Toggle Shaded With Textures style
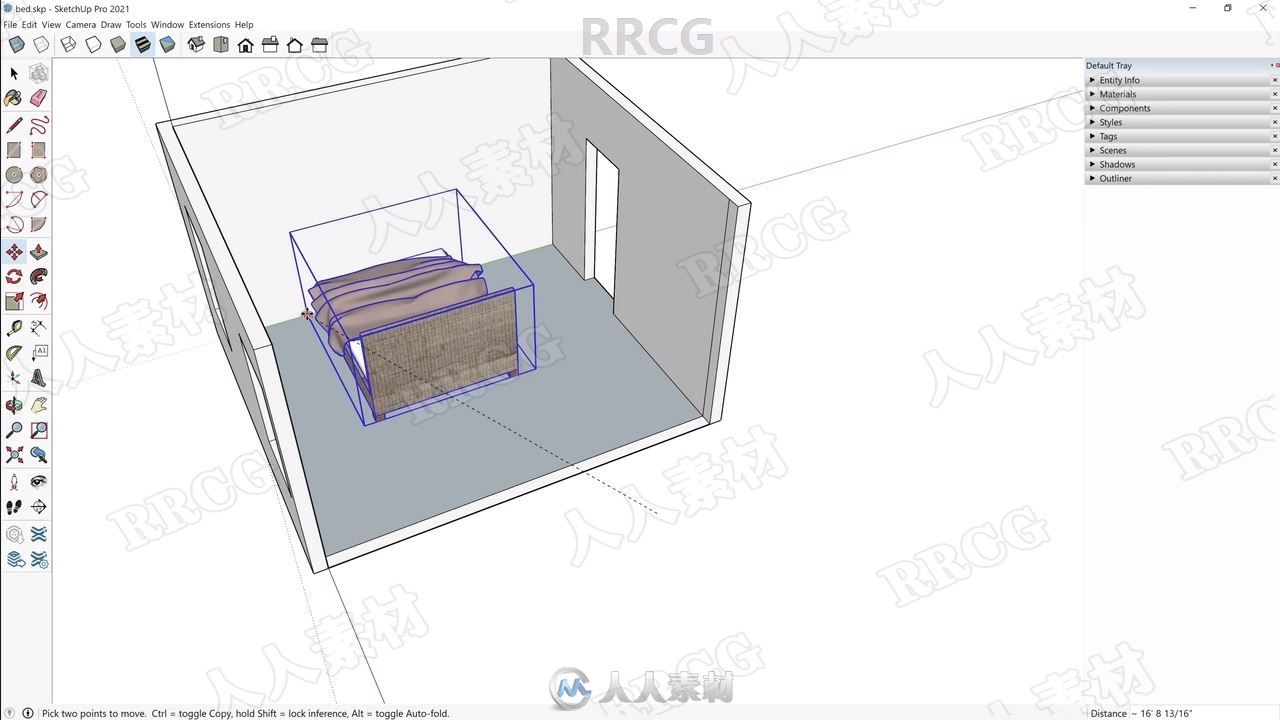1280x720 pixels. point(142,44)
